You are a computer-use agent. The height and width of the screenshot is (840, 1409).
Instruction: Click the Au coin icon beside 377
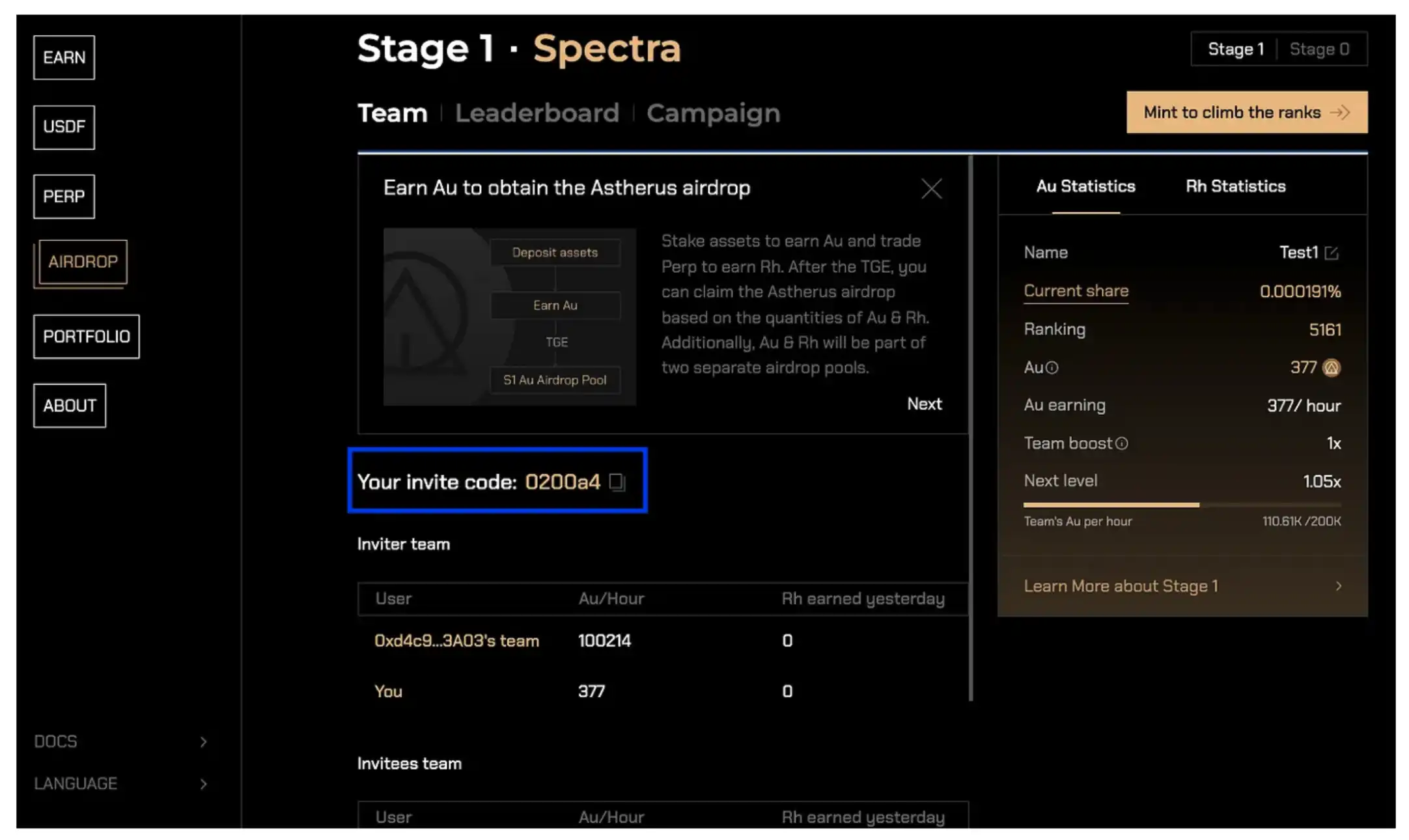1332,368
